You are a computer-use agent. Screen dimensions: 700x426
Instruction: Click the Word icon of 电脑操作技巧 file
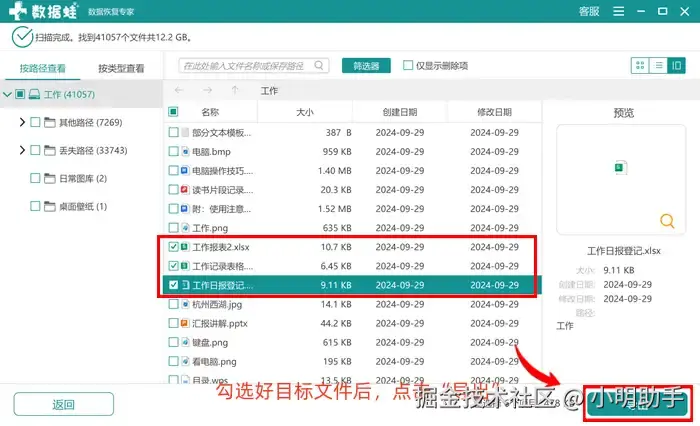[x=185, y=171]
